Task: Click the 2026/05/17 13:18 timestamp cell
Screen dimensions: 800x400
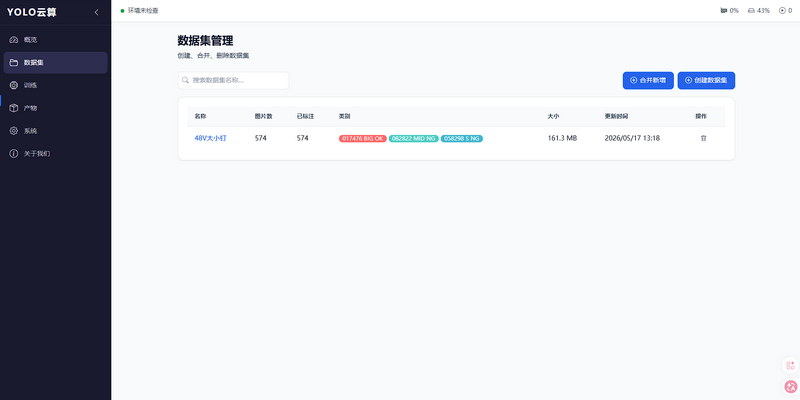Action: tap(632, 138)
